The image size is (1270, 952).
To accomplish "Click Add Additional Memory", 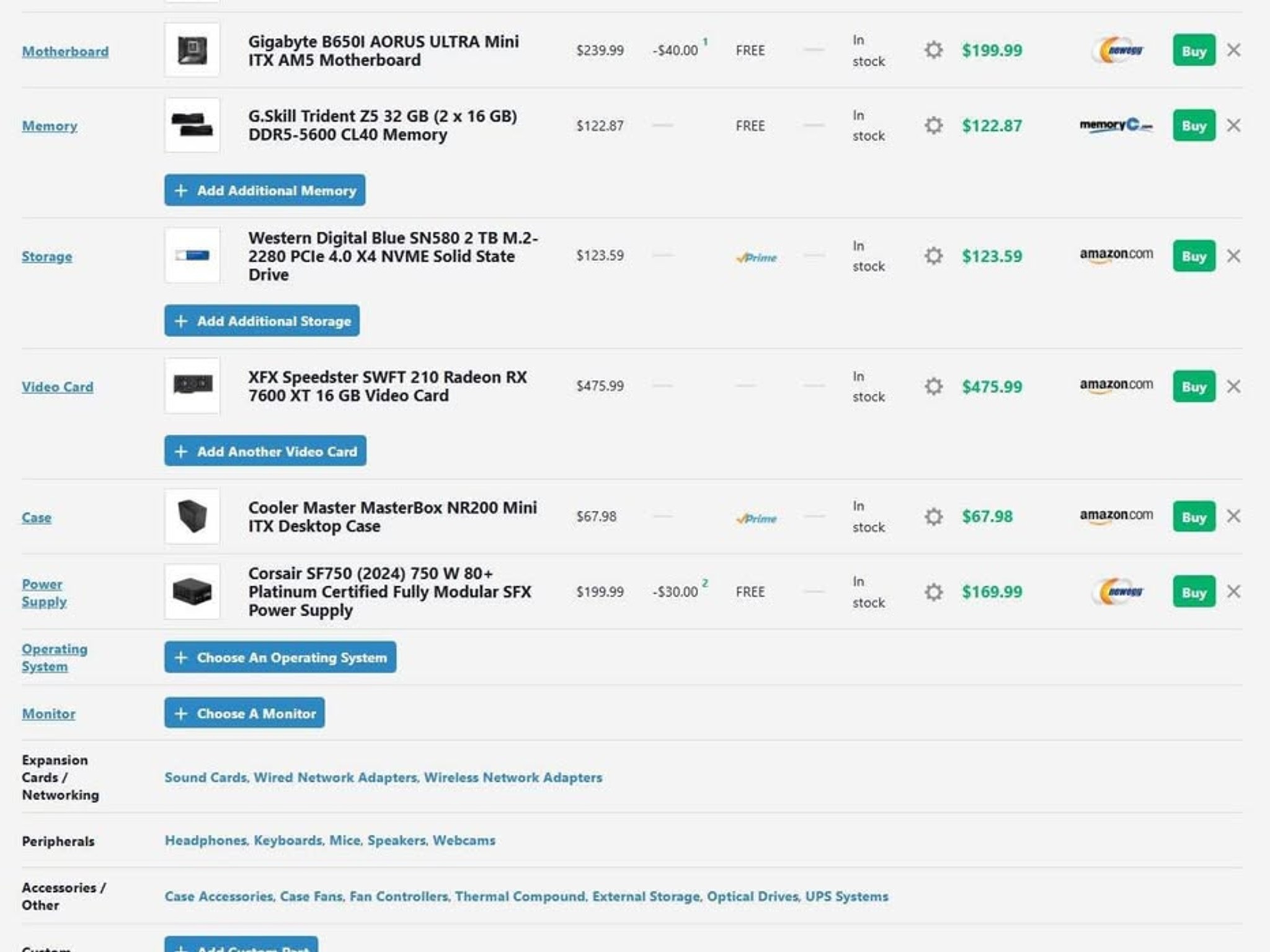I will [x=264, y=190].
